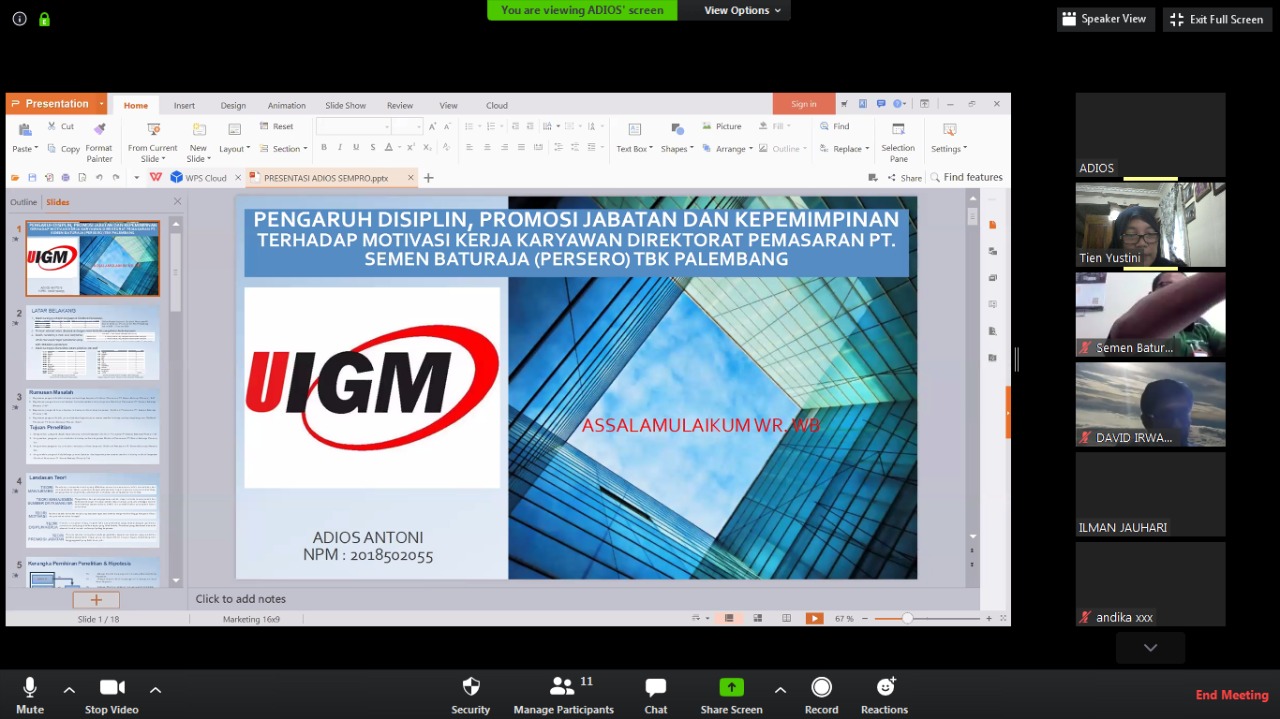Open the Shapes gallery
Screen dimensions: 1280x719
click(677, 138)
